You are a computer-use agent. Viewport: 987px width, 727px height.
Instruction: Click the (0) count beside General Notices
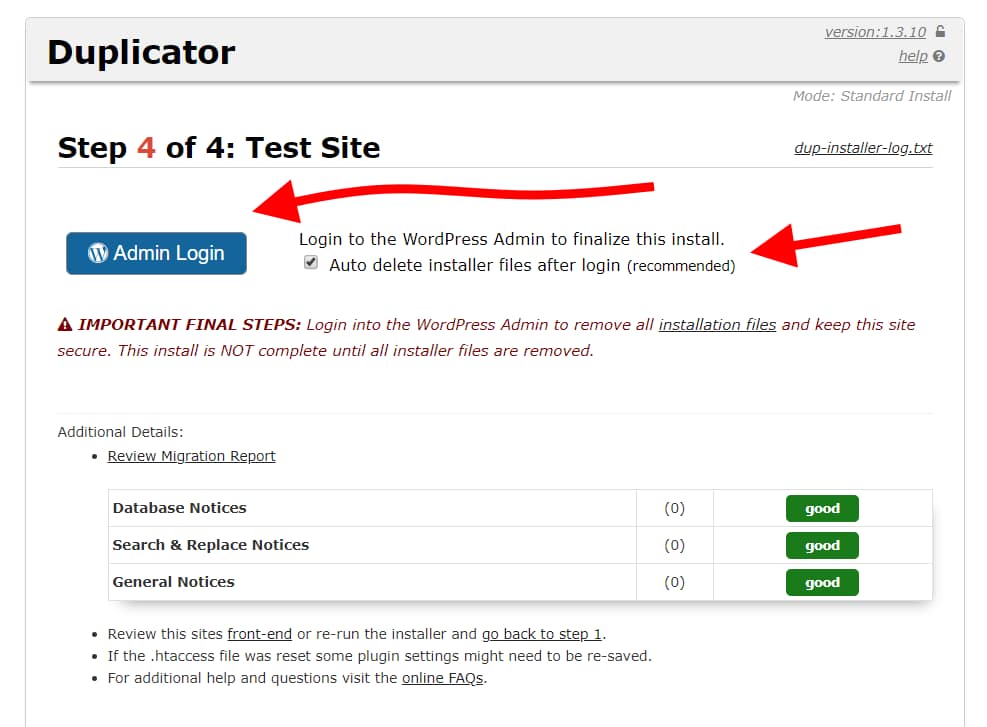[x=674, y=582]
